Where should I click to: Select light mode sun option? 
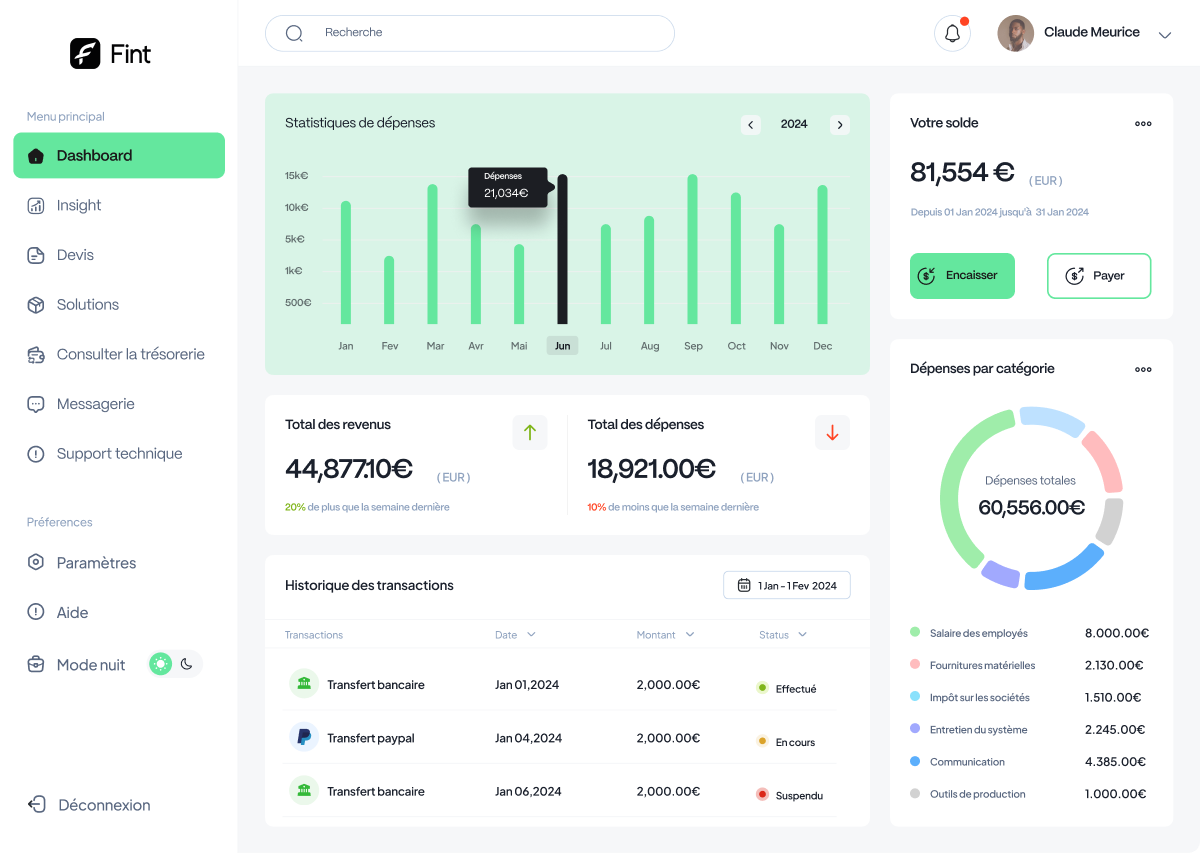click(x=160, y=663)
